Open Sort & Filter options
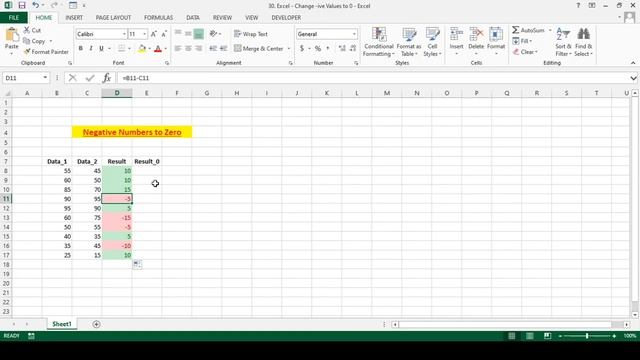This screenshot has height=360, width=640. (563, 42)
